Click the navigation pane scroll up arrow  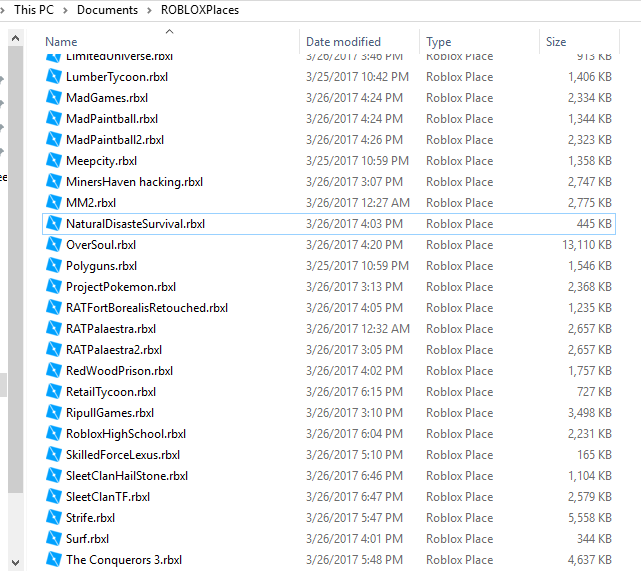point(16,38)
